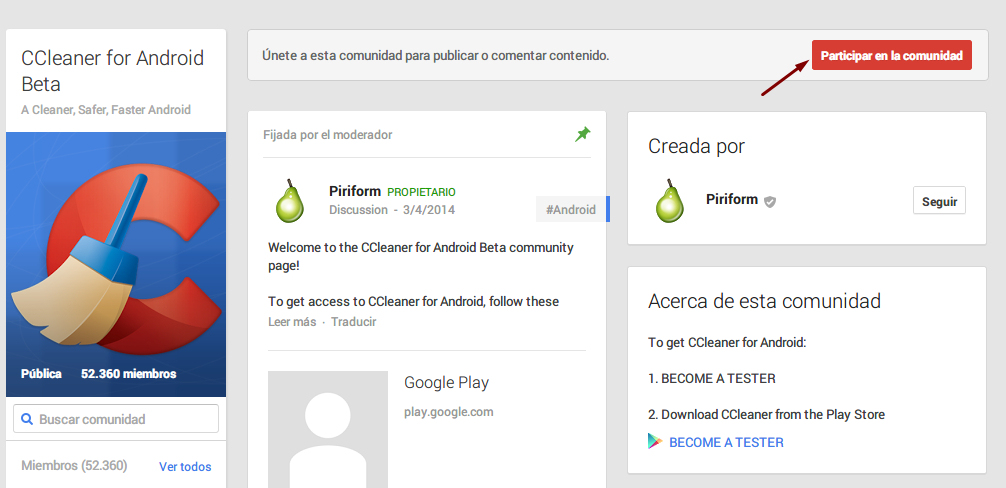Click the CCleaner community cover image
The width and height of the screenshot is (1006, 488).
[x=116, y=264]
